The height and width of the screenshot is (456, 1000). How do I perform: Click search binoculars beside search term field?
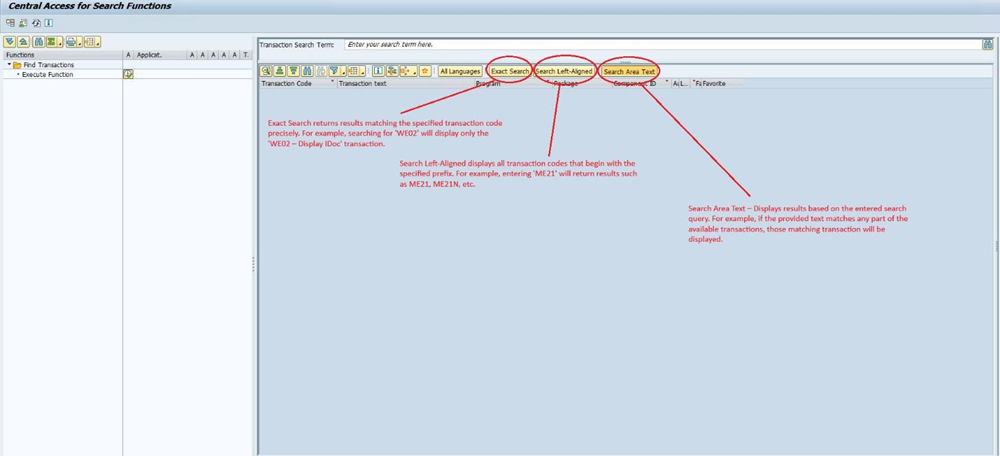[987, 45]
